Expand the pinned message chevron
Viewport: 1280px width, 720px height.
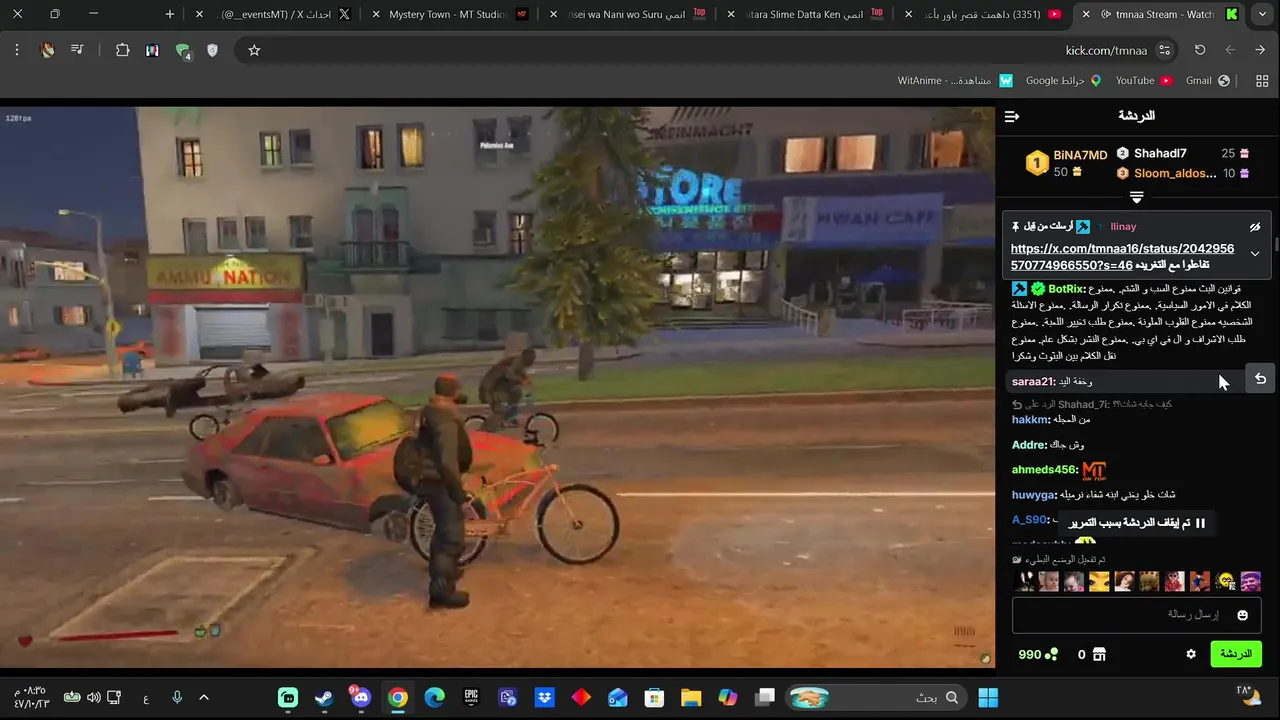pyautogui.click(x=1255, y=254)
